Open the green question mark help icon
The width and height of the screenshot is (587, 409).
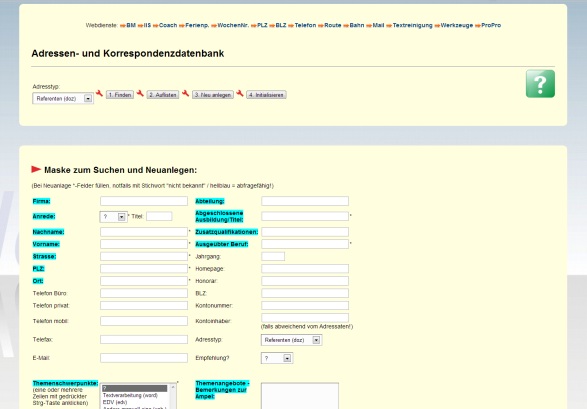[x=540, y=83]
